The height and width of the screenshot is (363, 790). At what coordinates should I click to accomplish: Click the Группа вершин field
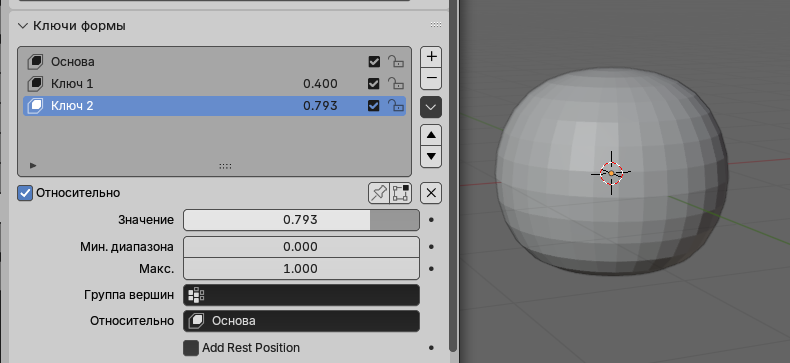[301, 295]
